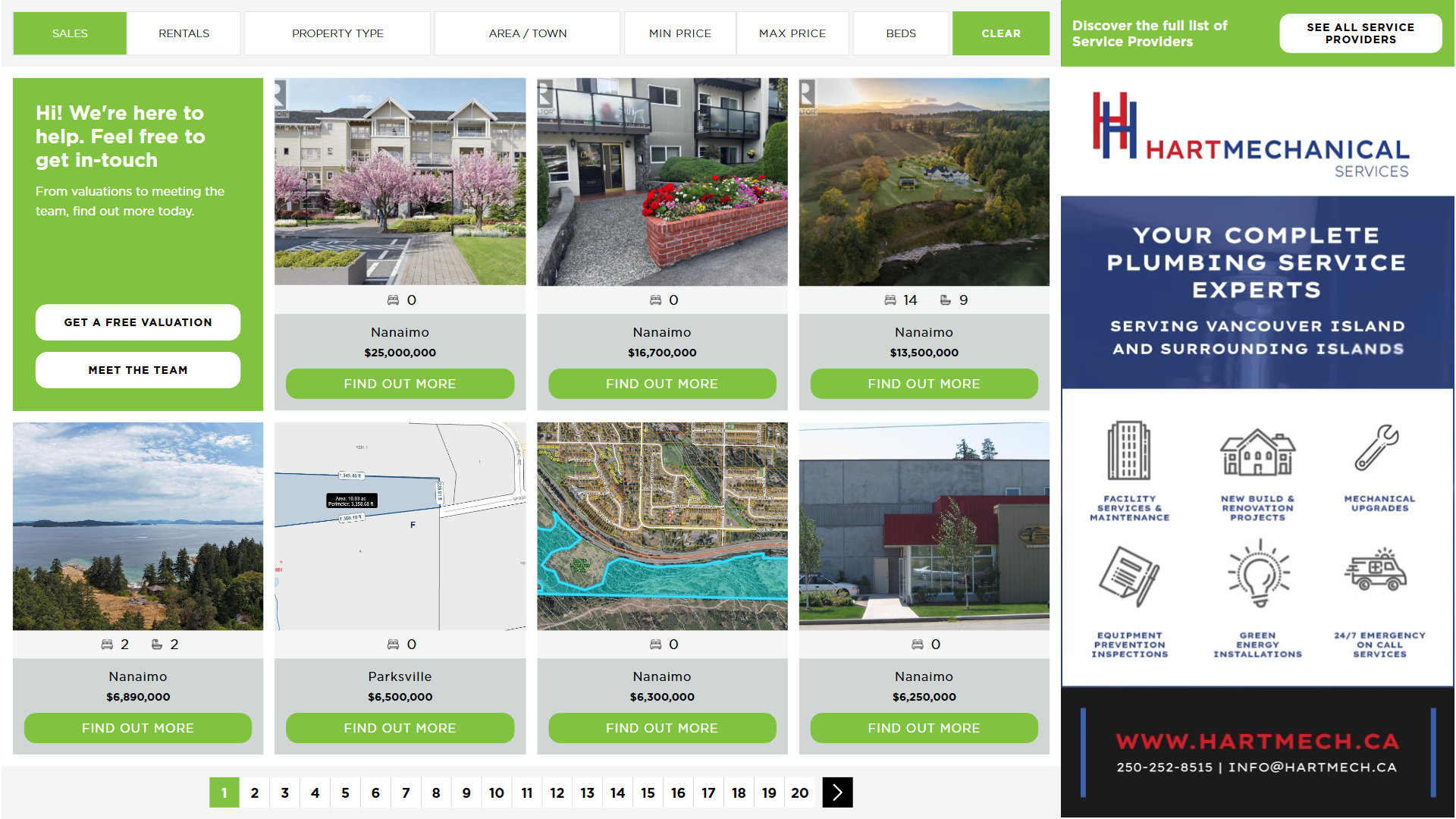
Task: Click the mechanical upgrades wrench icon
Action: tap(1377, 448)
